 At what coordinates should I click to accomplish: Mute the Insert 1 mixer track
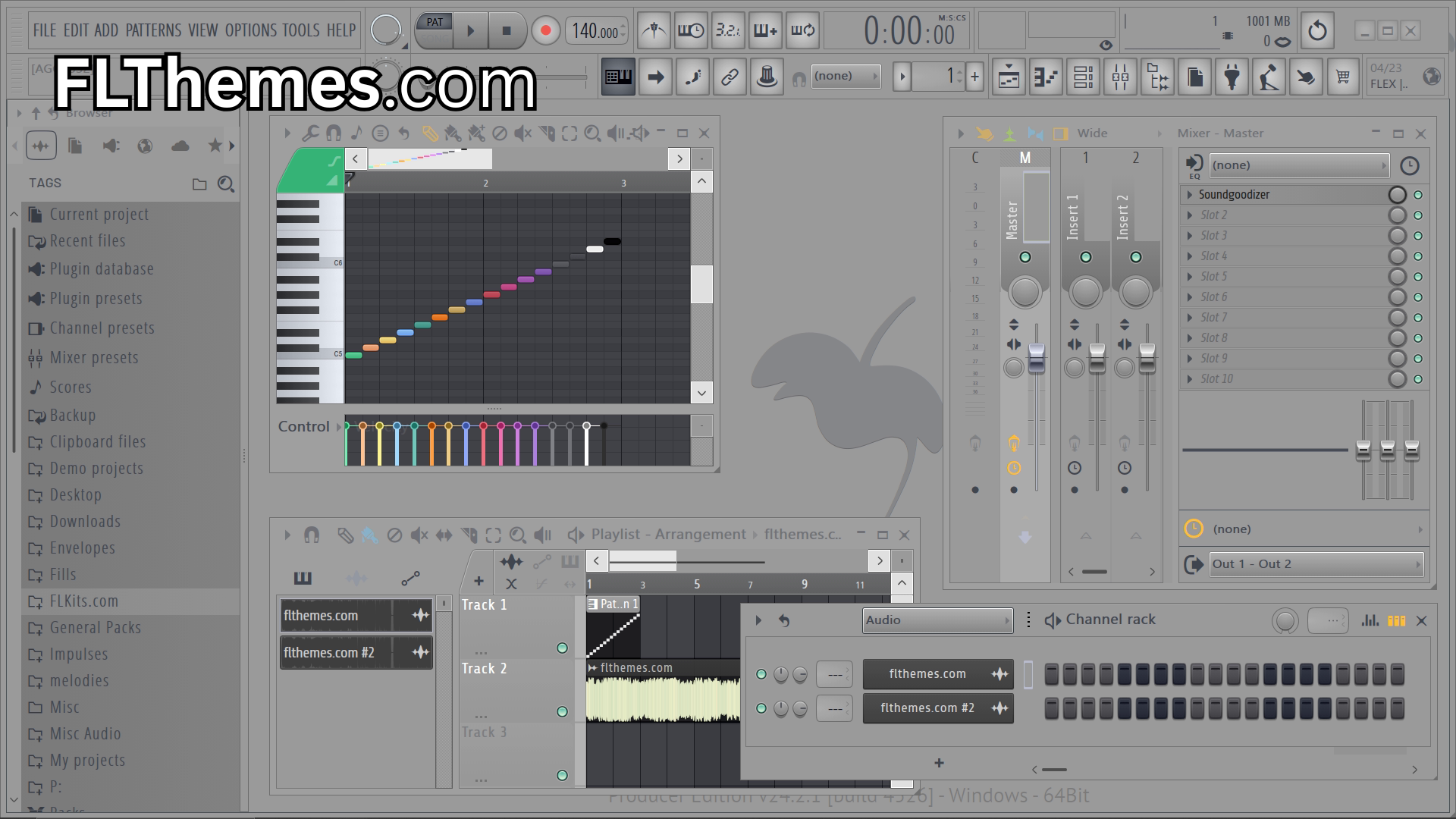tap(1086, 257)
